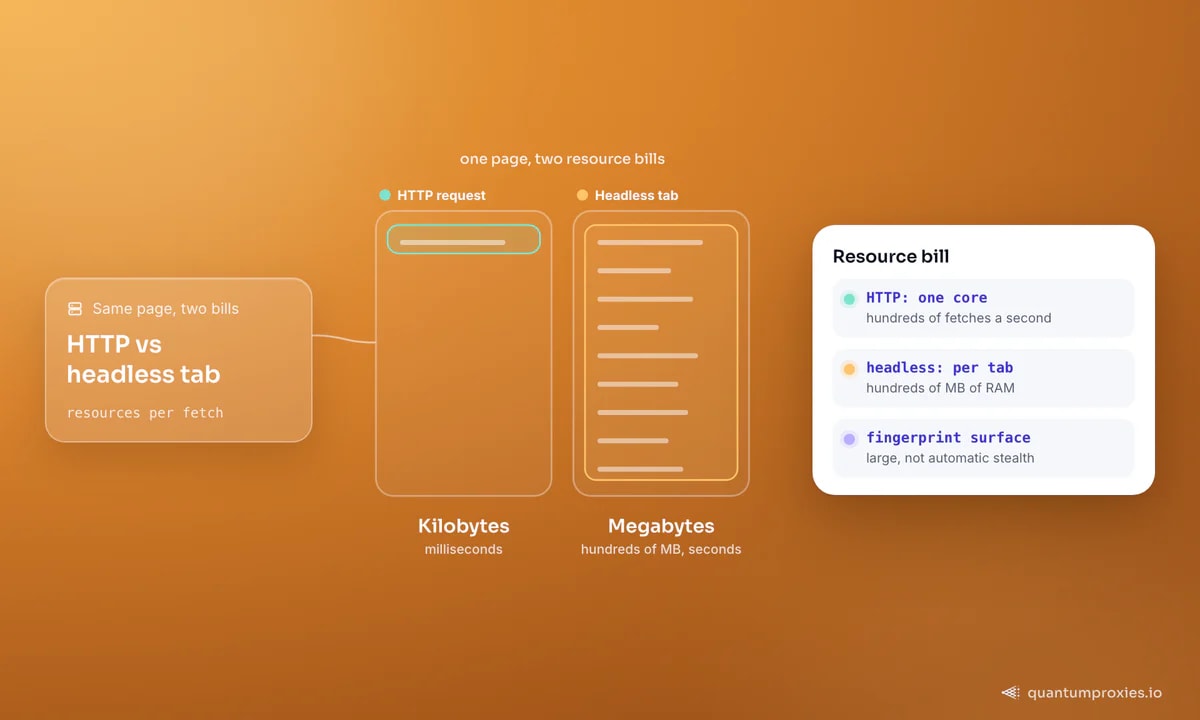This screenshot has width=1200, height=720.
Task: Click the "hundreds of fetches a second" text
Action: (x=959, y=318)
